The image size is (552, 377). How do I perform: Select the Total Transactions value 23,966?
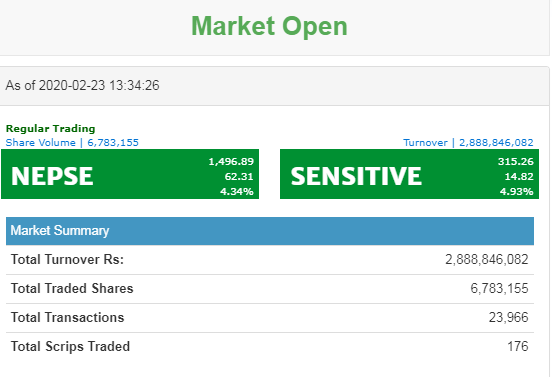[508, 318]
